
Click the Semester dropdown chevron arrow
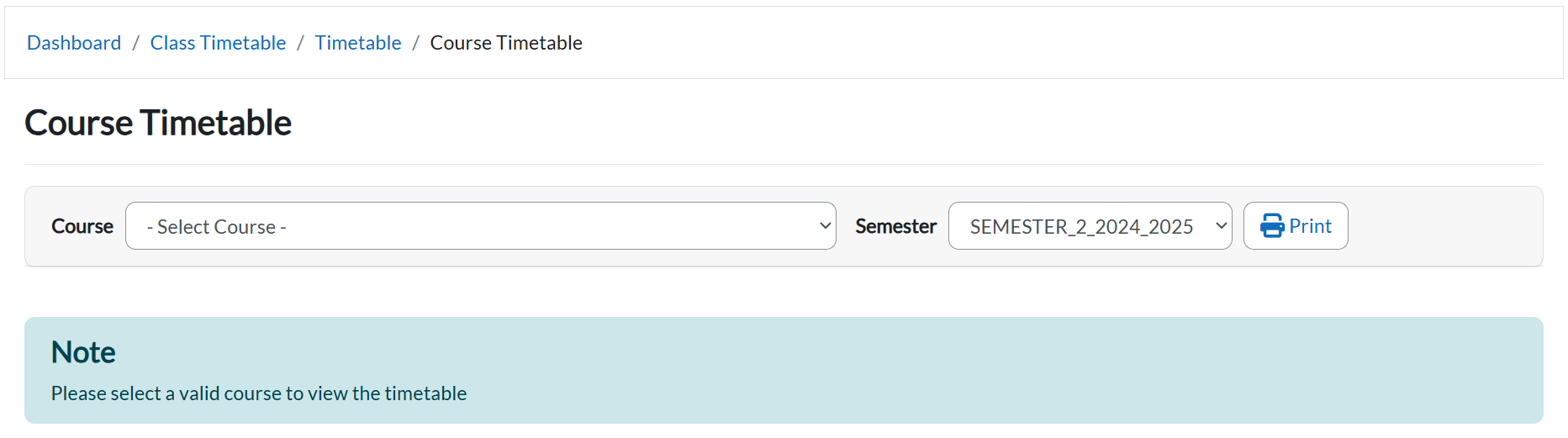pos(1221,226)
